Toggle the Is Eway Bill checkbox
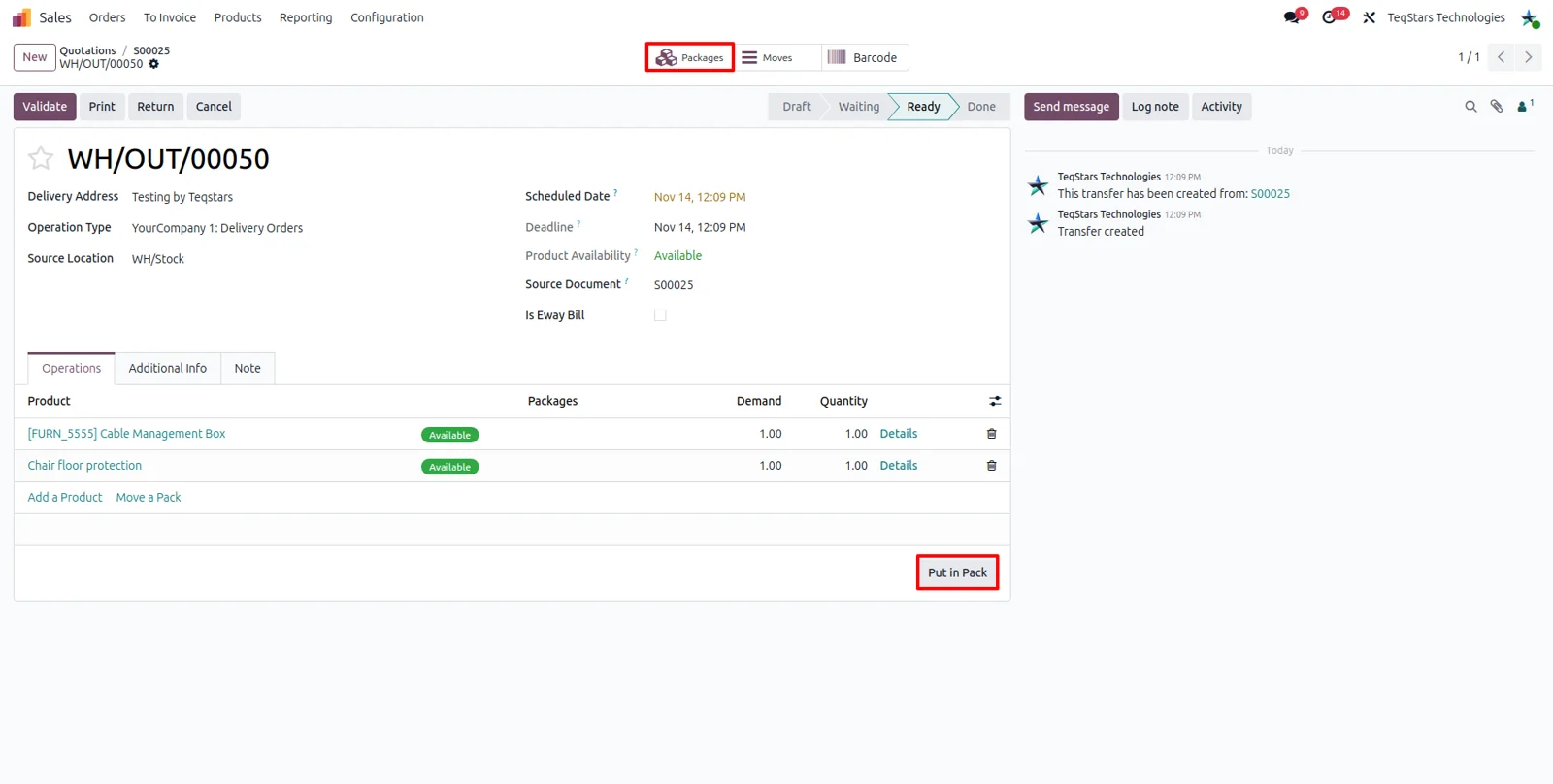The image size is (1553, 784). tap(660, 315)
